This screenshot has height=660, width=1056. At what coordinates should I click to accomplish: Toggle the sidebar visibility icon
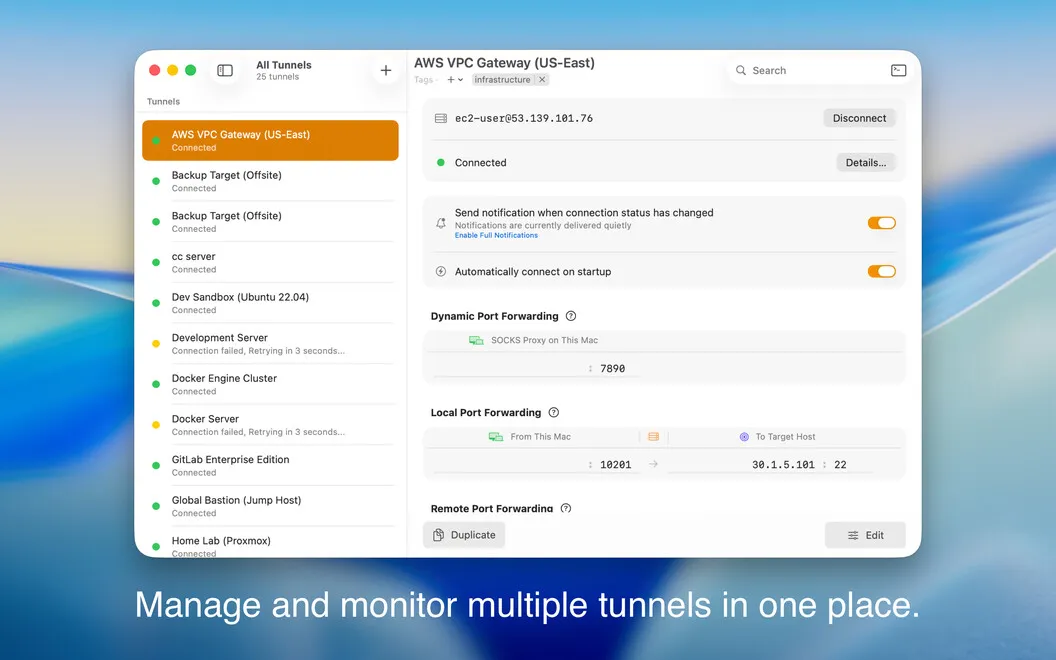pos(225,70)
